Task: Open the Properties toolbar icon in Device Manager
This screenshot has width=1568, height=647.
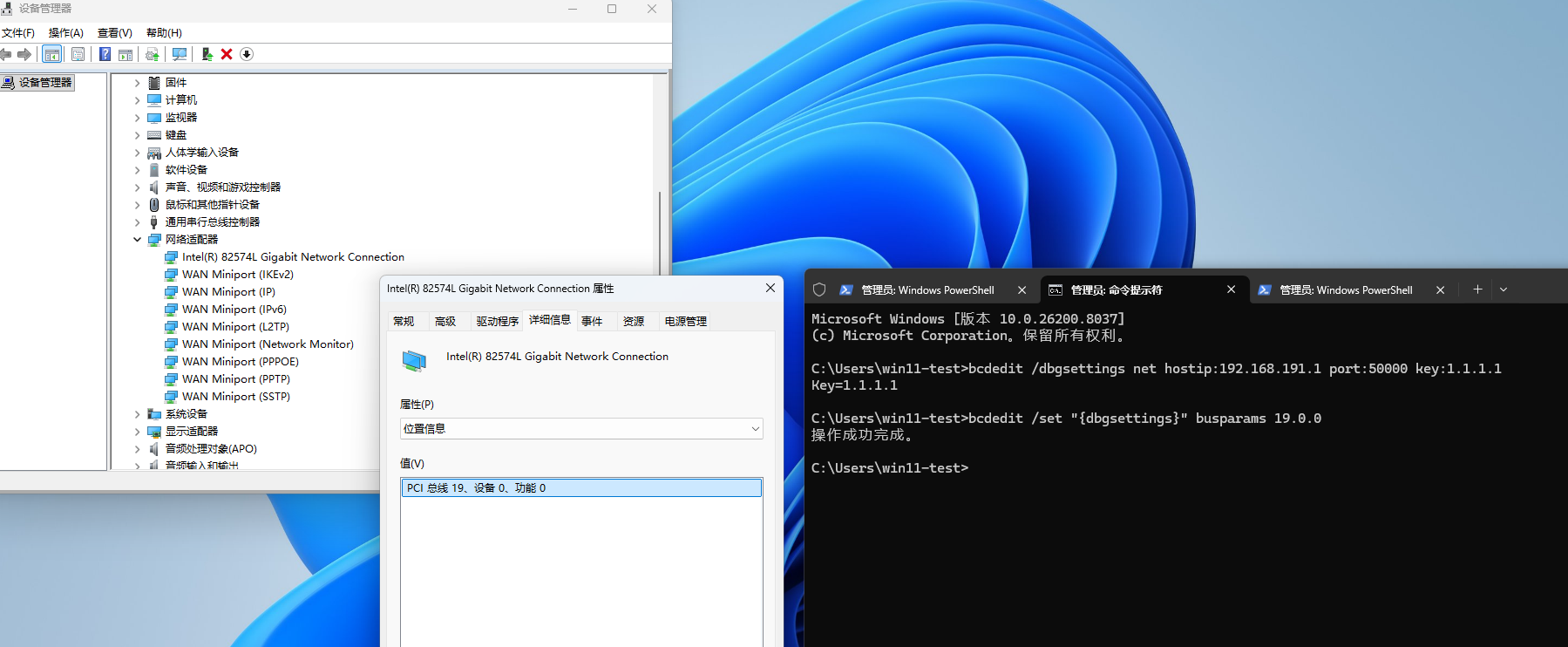Action: click(78, 54)
